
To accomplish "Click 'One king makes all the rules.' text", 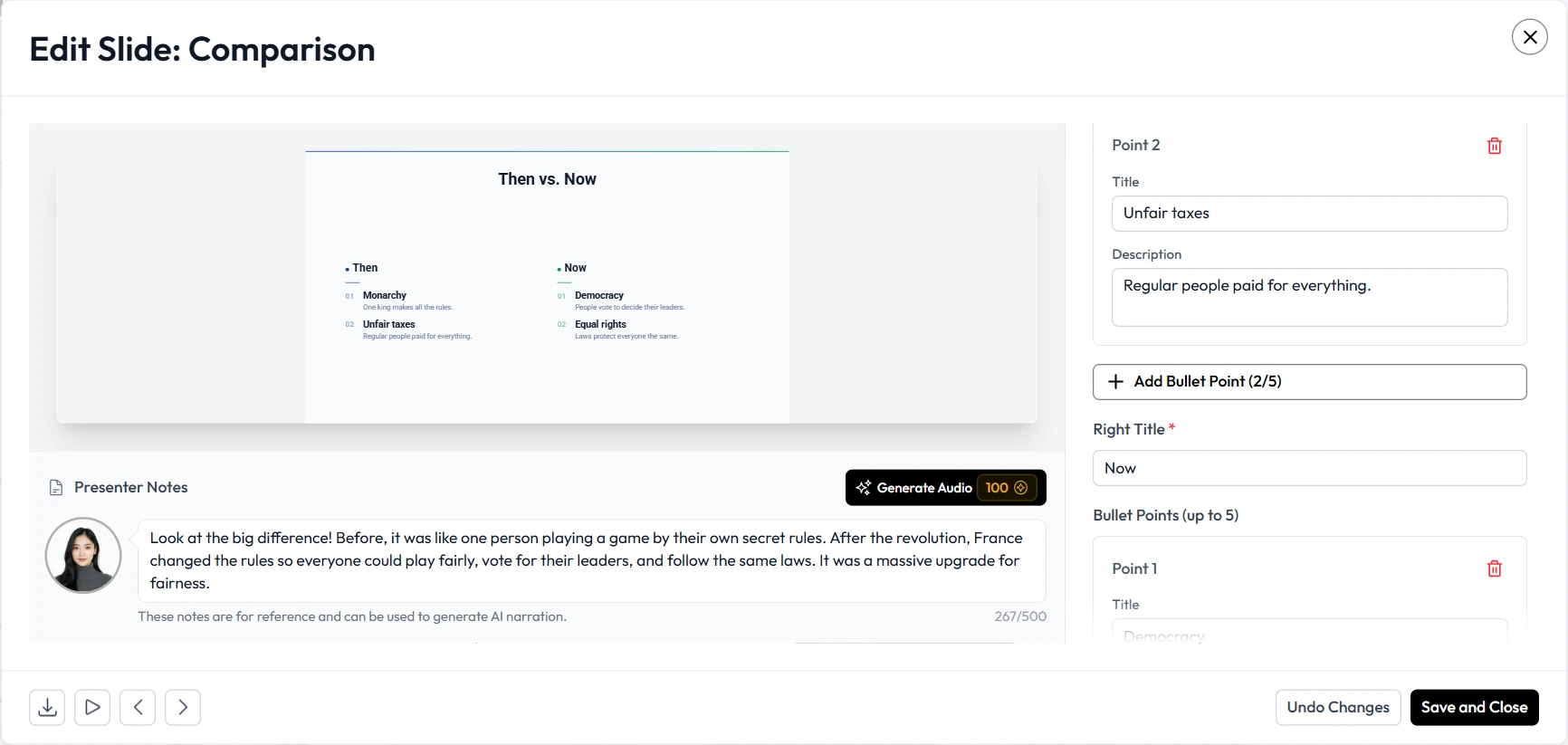I will coord(407,307).
